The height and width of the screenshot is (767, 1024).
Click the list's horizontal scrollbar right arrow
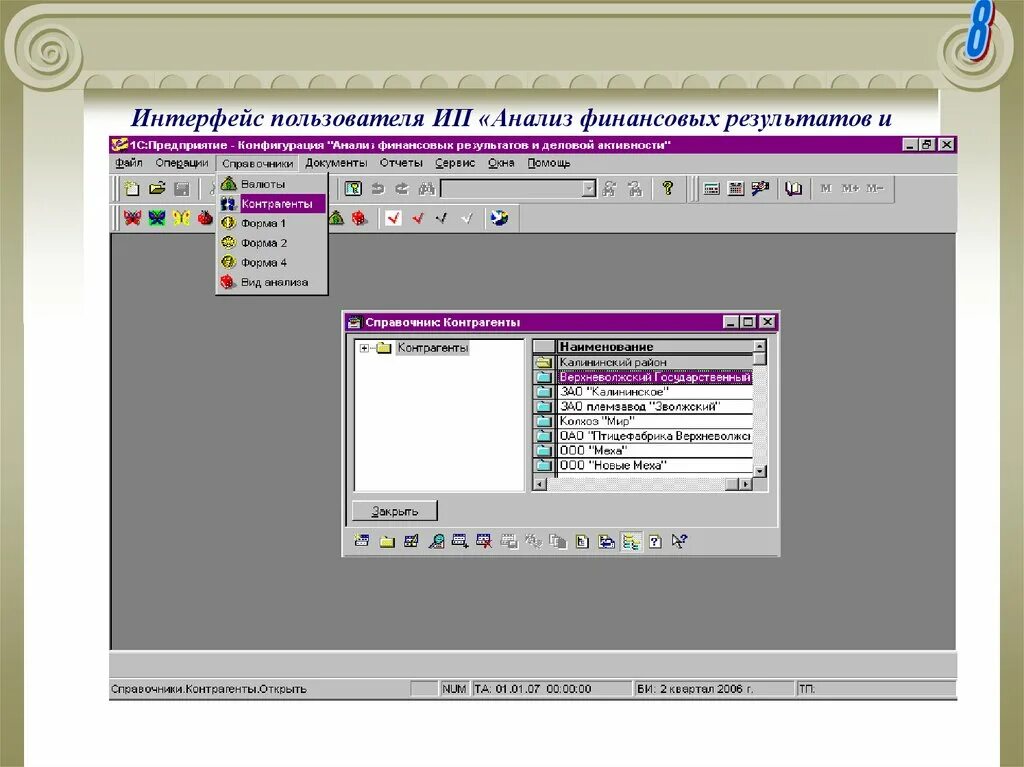tap(746, 484)
